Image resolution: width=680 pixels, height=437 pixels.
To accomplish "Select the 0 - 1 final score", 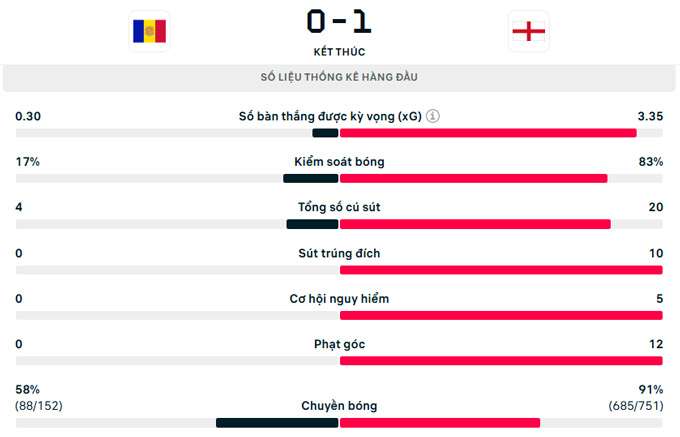I will (x=339, y=22).
